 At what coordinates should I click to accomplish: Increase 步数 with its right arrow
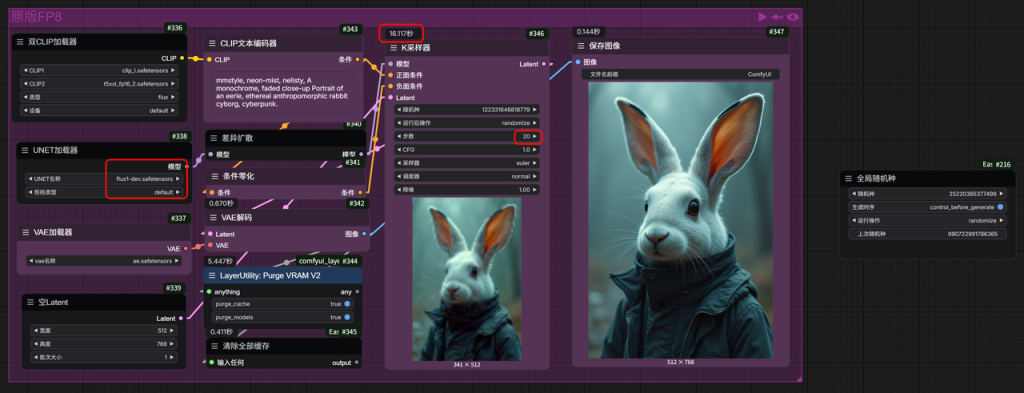coord(536,136)
